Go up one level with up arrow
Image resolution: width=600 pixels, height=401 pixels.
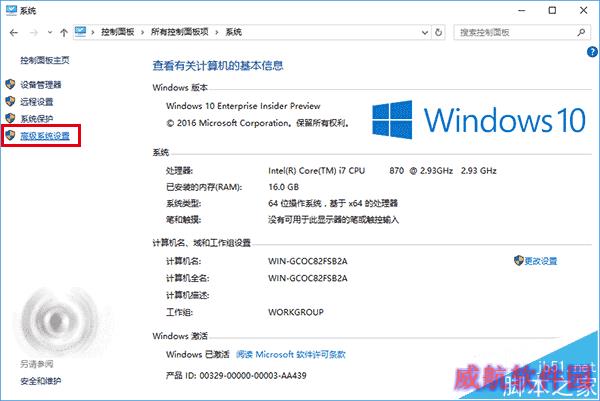coord(64,33)
